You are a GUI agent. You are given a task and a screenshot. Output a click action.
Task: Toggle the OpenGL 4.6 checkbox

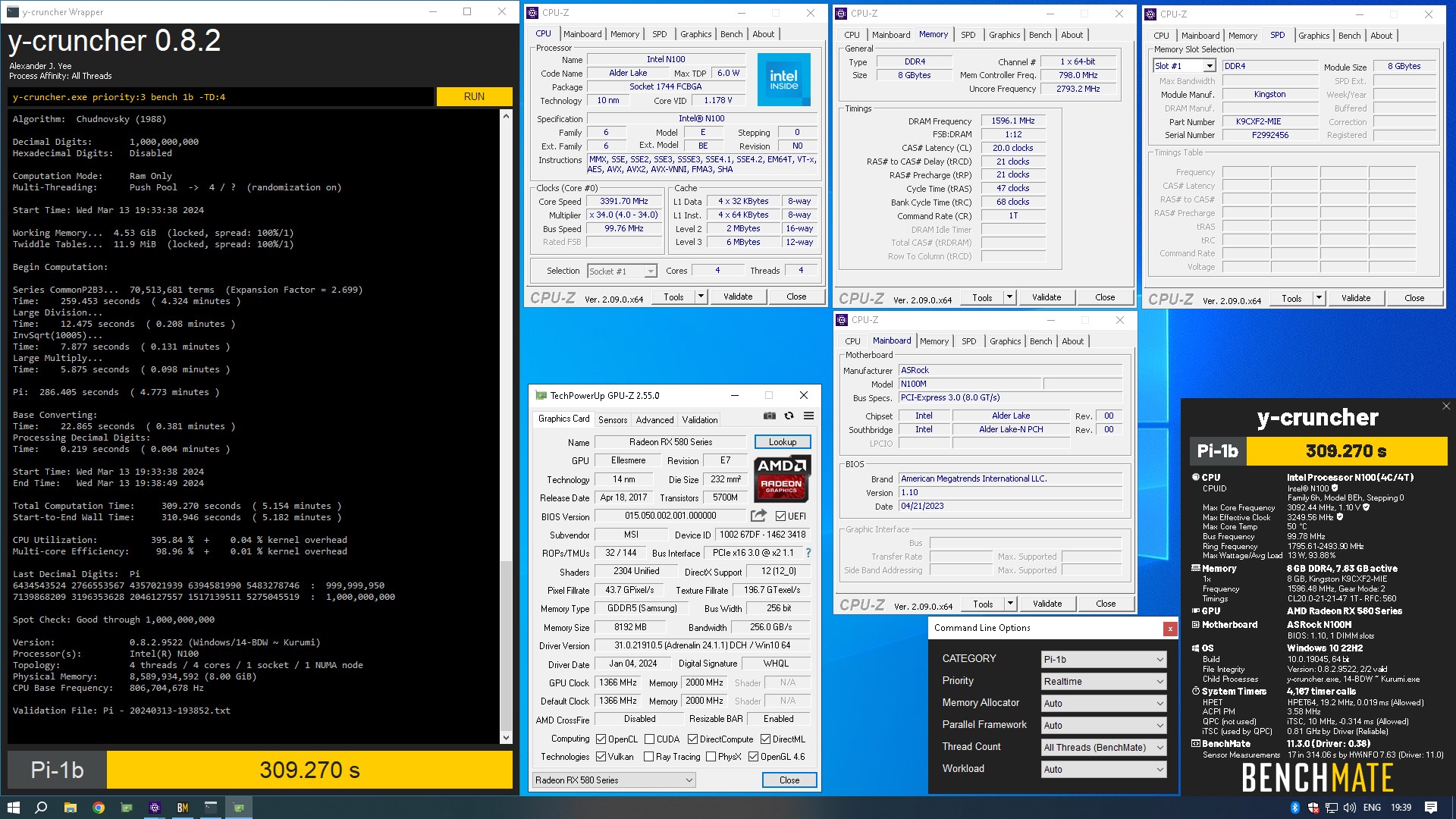(753, 757)
